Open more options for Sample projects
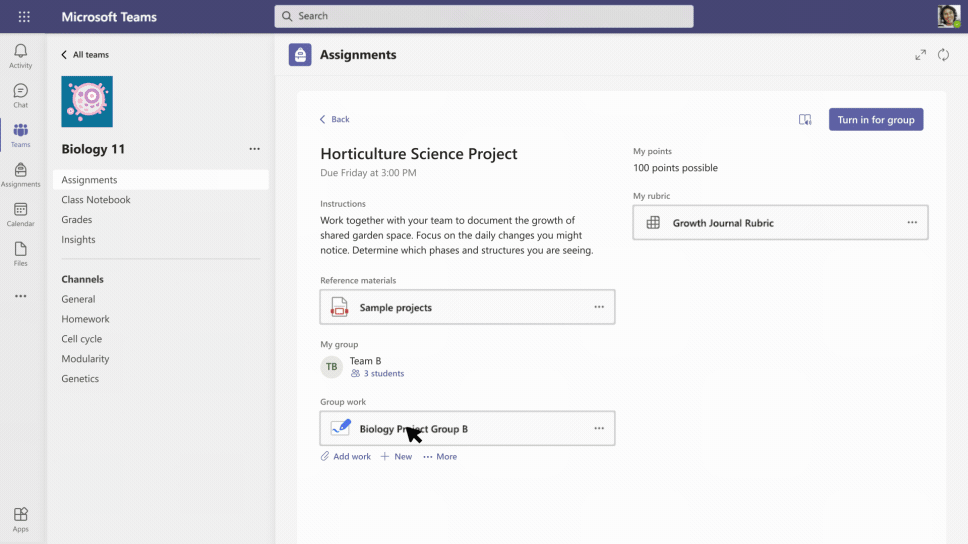 [599, 307]
